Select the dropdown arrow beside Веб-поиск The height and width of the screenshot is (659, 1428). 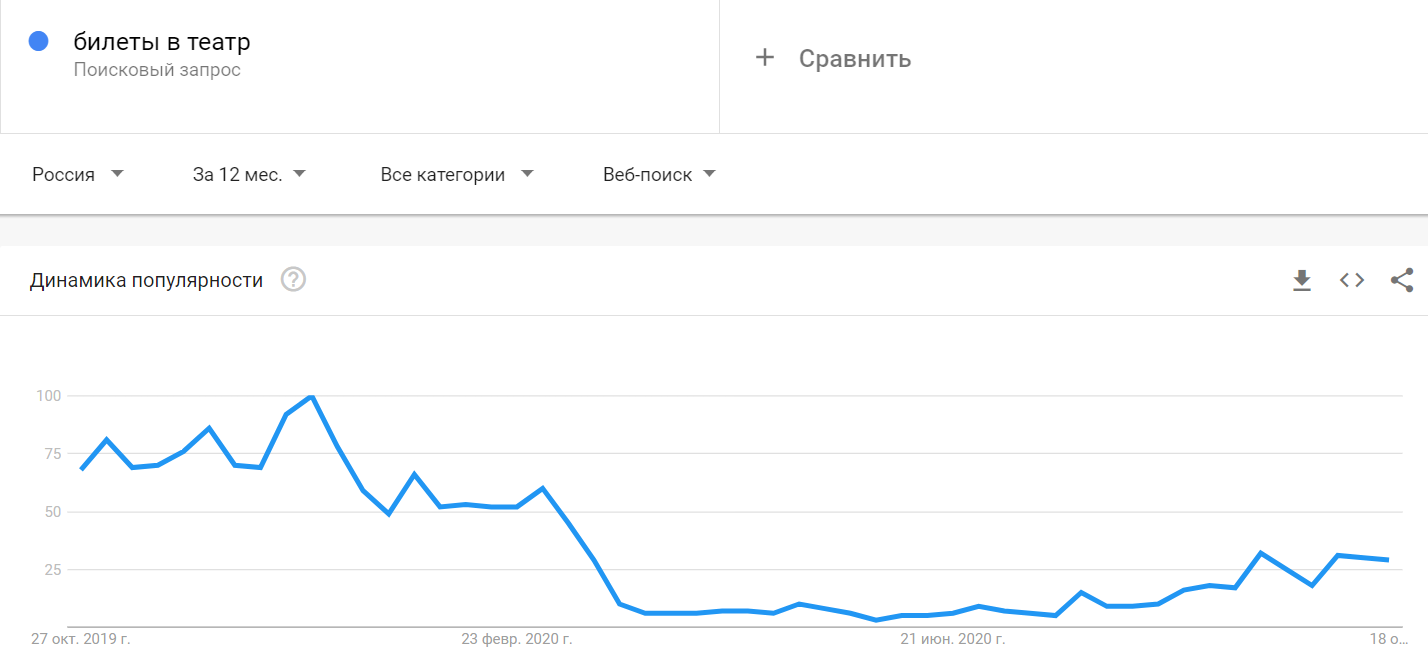(710, 174)
